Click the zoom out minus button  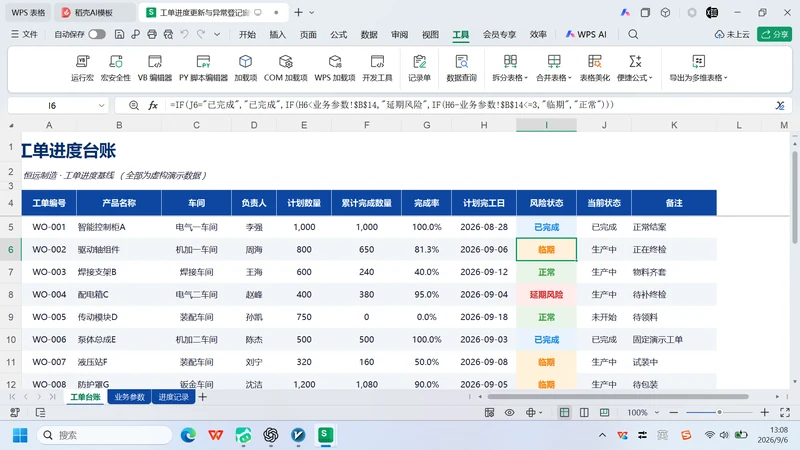click(x=673, y=412)
